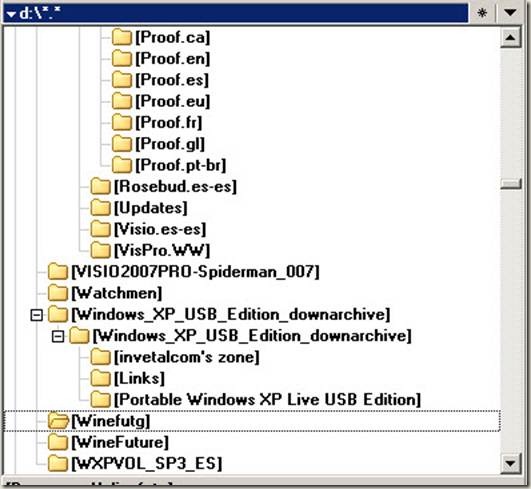Click the Proof.pt-br folder icon
531x489 pixels.
[122, 165]
